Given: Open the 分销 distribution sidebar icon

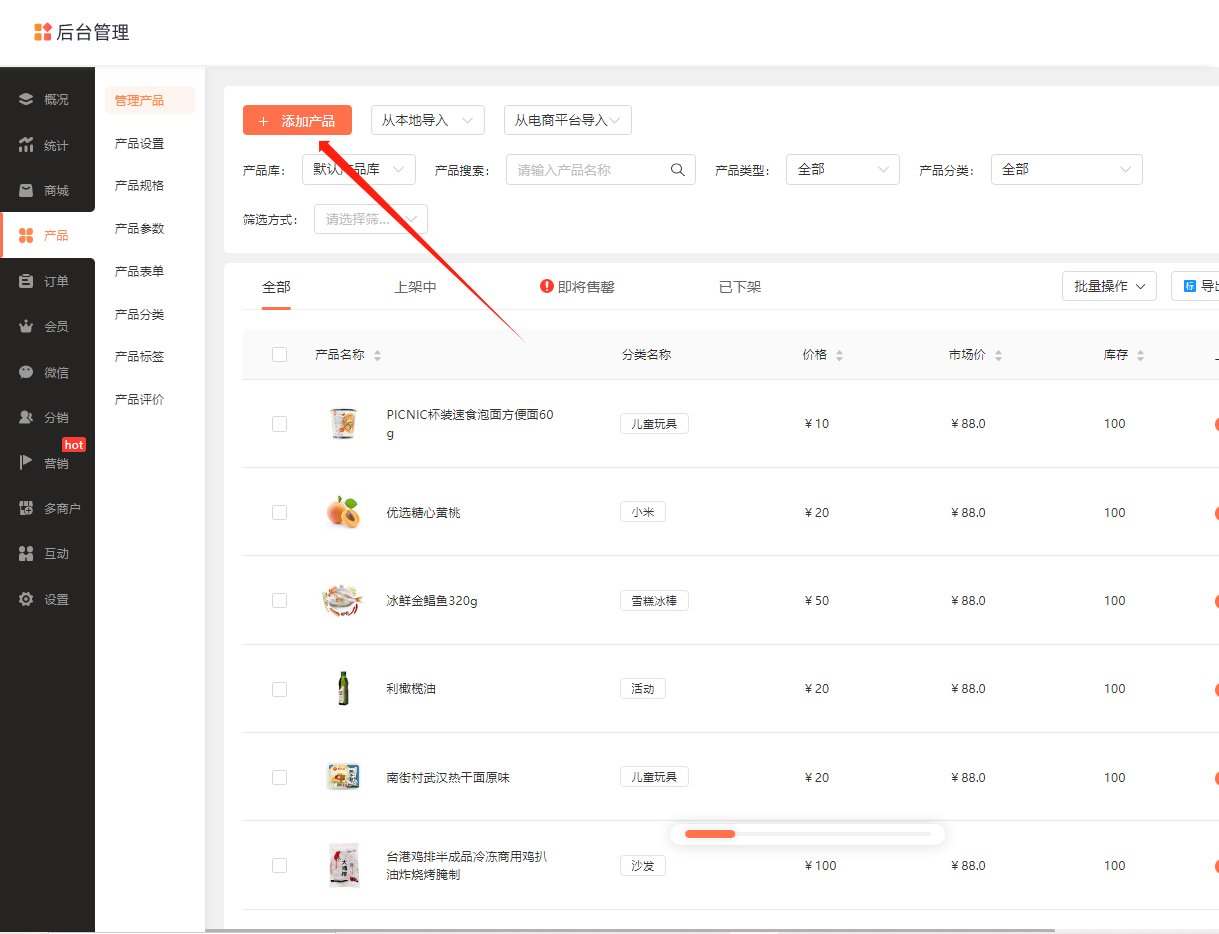Looking at the screenshot, I should 26,417.
